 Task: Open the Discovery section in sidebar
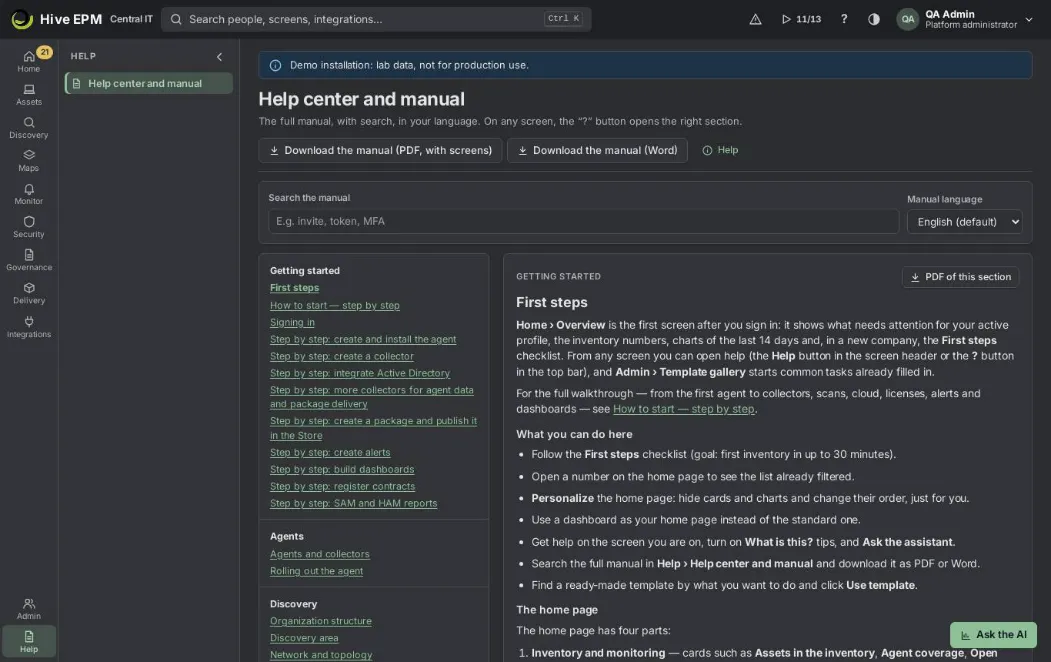(28, 127)
